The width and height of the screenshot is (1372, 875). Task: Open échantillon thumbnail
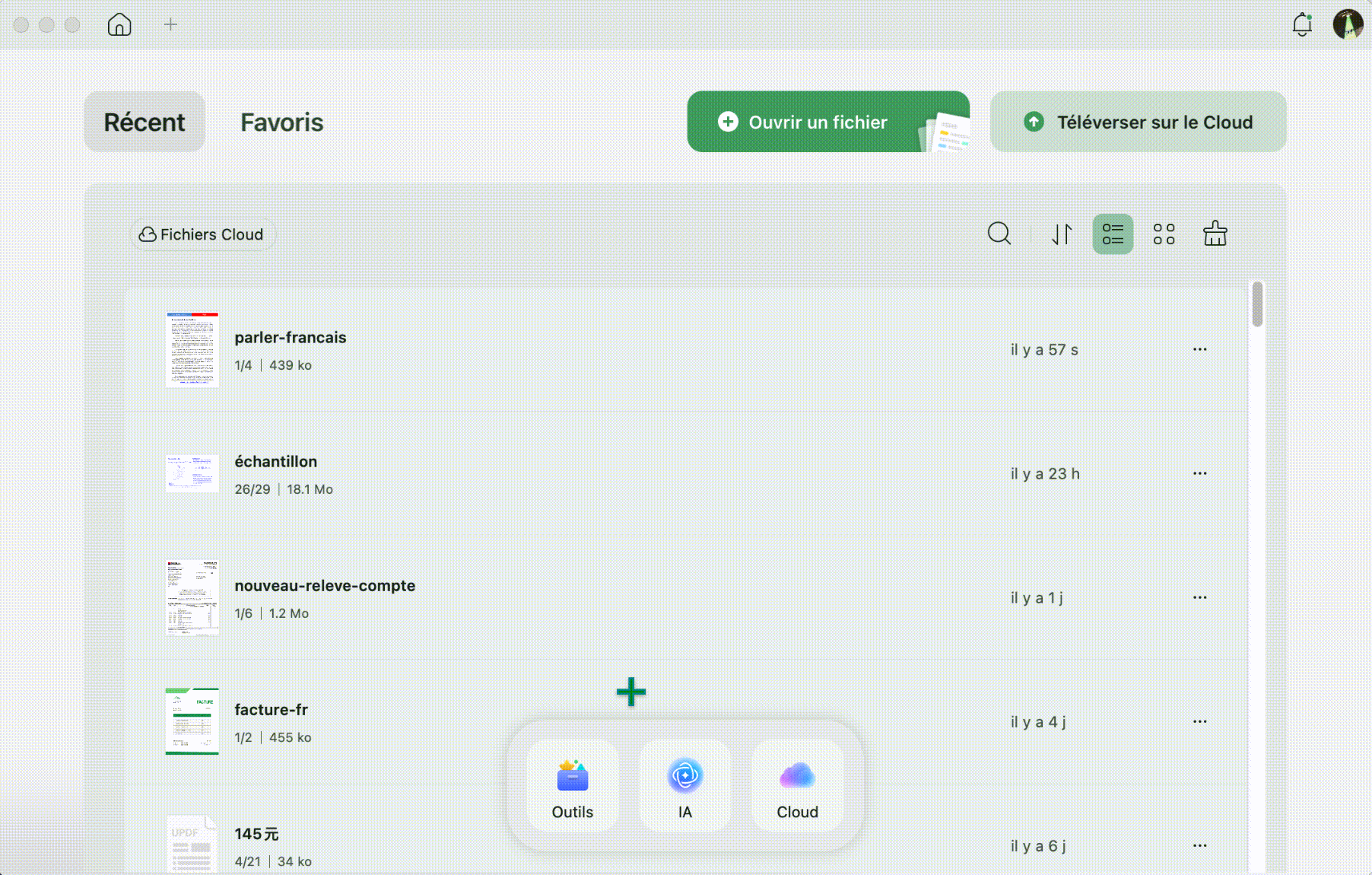click(x=192, y=473)
